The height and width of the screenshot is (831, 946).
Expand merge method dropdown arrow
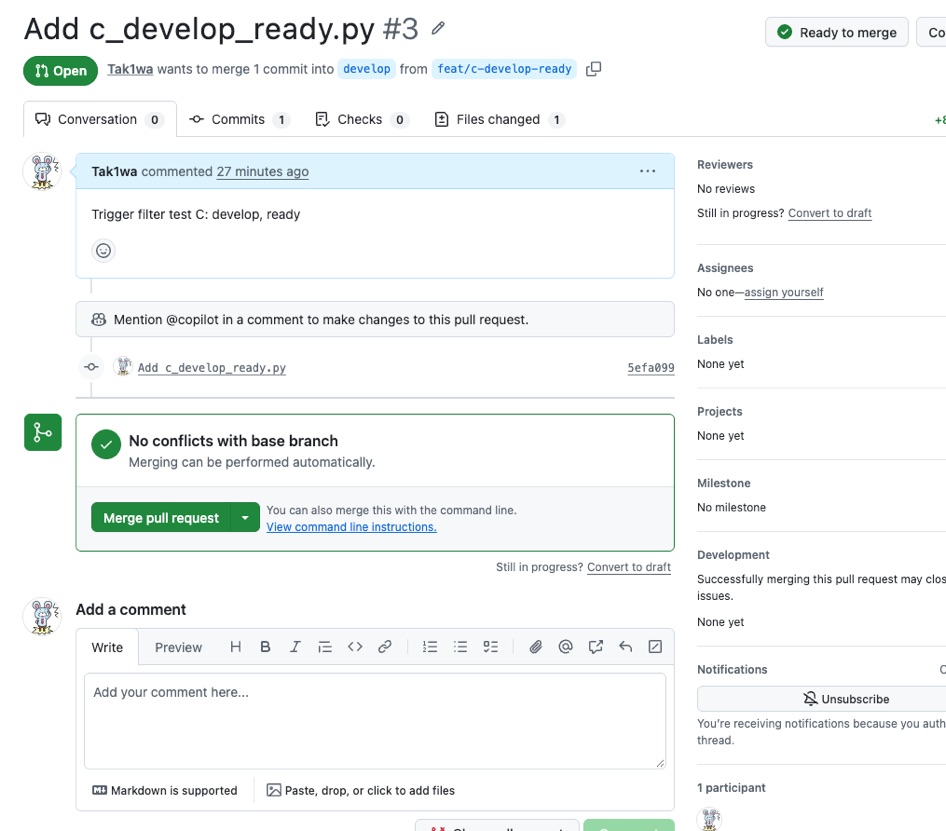click(245, 518)
